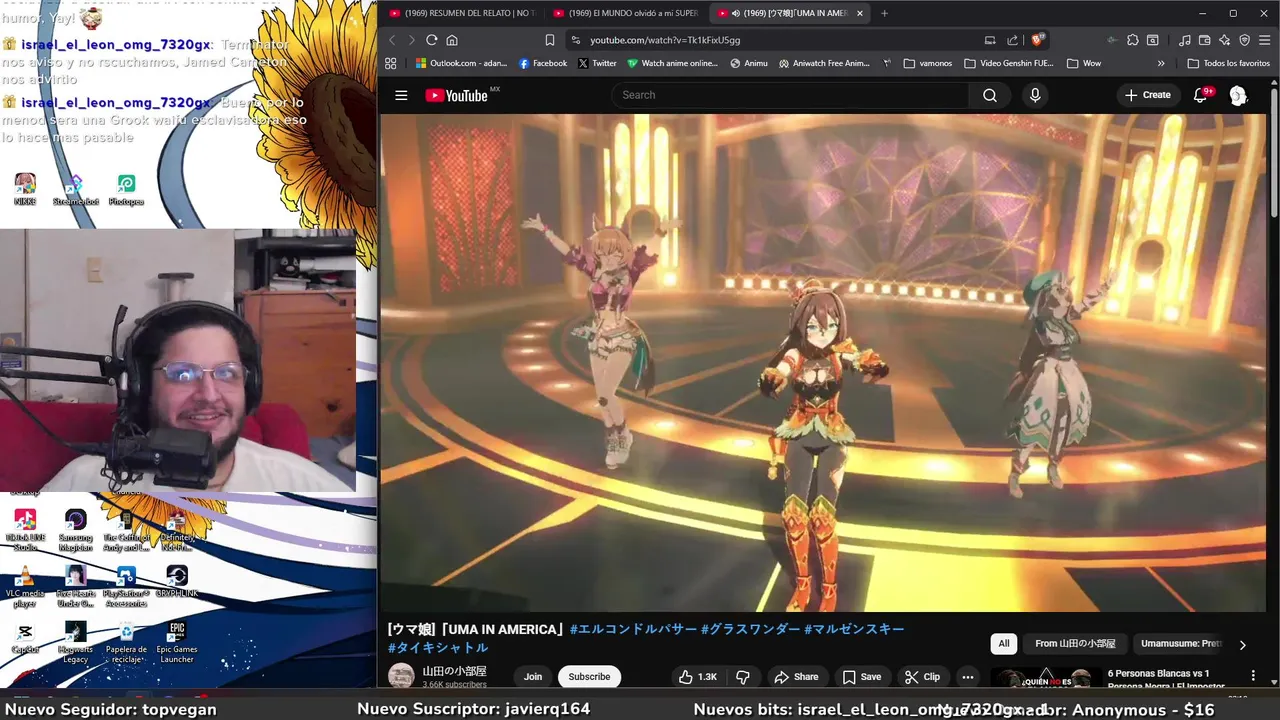Start voice search with microphone icon

(1035, 95)
